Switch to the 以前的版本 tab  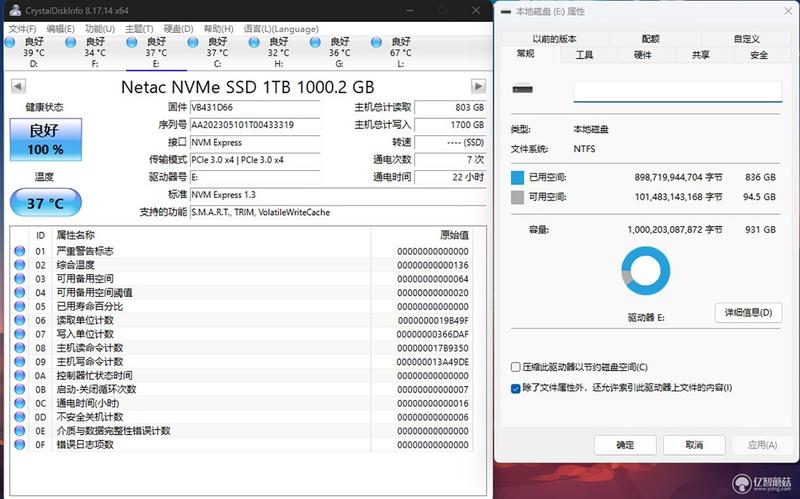pyautogui.click(x=555, y=39)
